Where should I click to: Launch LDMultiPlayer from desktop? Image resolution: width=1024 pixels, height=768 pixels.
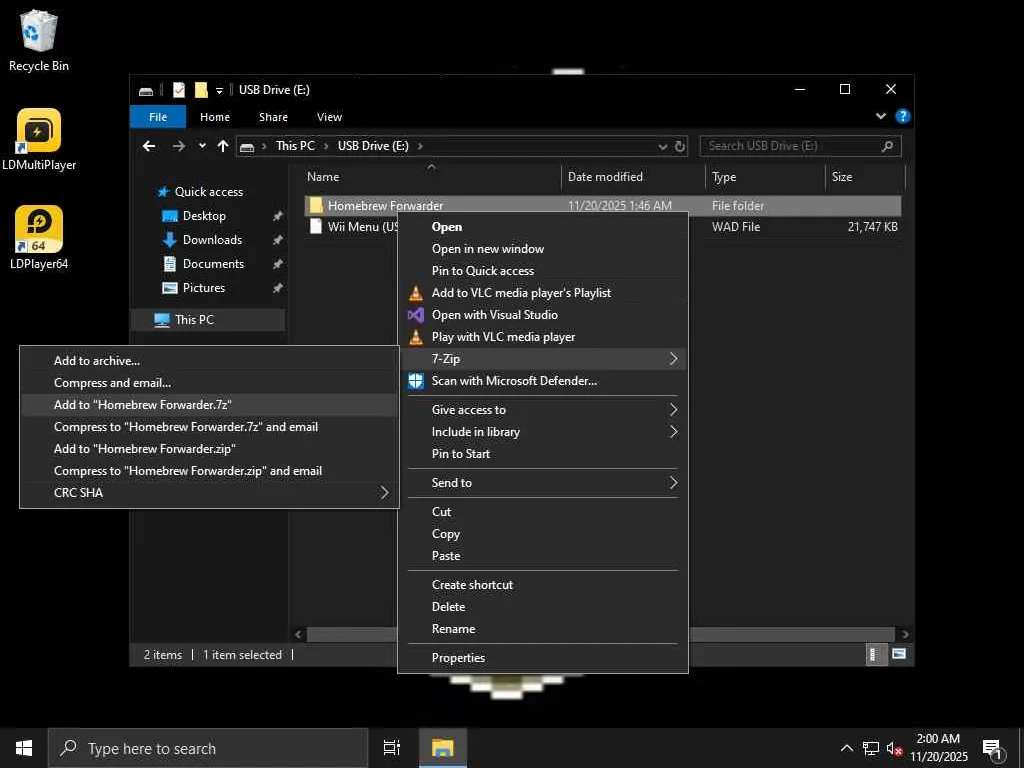coord(39,140)
